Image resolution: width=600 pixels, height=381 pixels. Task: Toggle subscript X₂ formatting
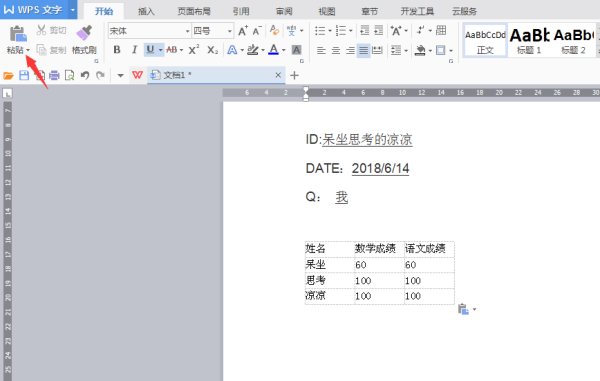(x=212, y=50)
